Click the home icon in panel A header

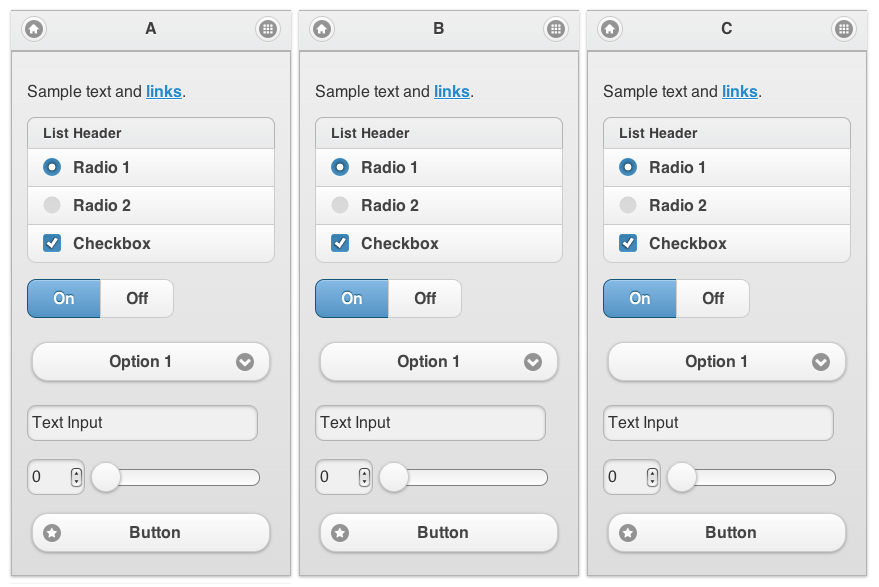tap(34, 29)
